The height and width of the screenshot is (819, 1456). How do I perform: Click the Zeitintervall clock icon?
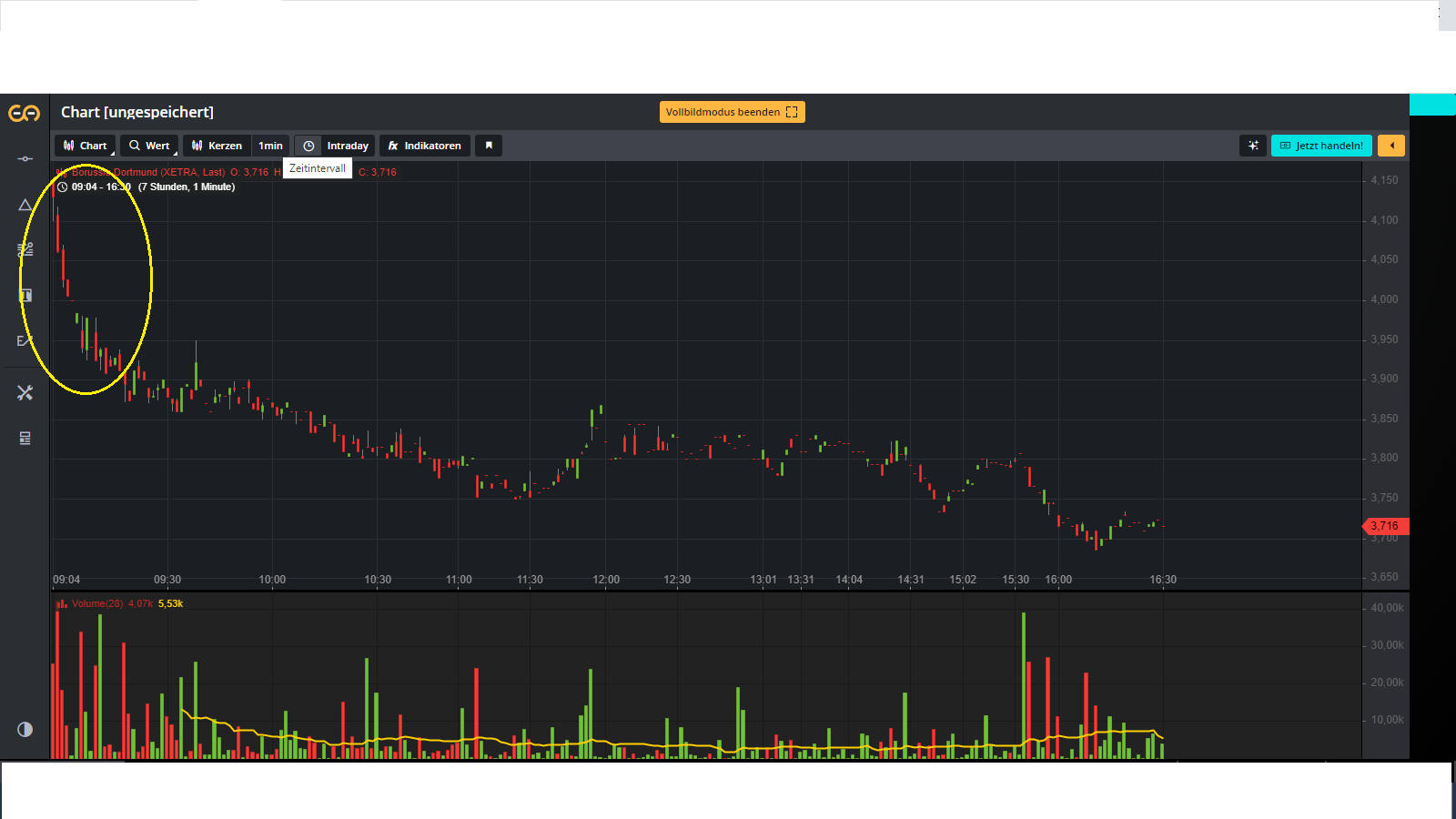(308, 146)
